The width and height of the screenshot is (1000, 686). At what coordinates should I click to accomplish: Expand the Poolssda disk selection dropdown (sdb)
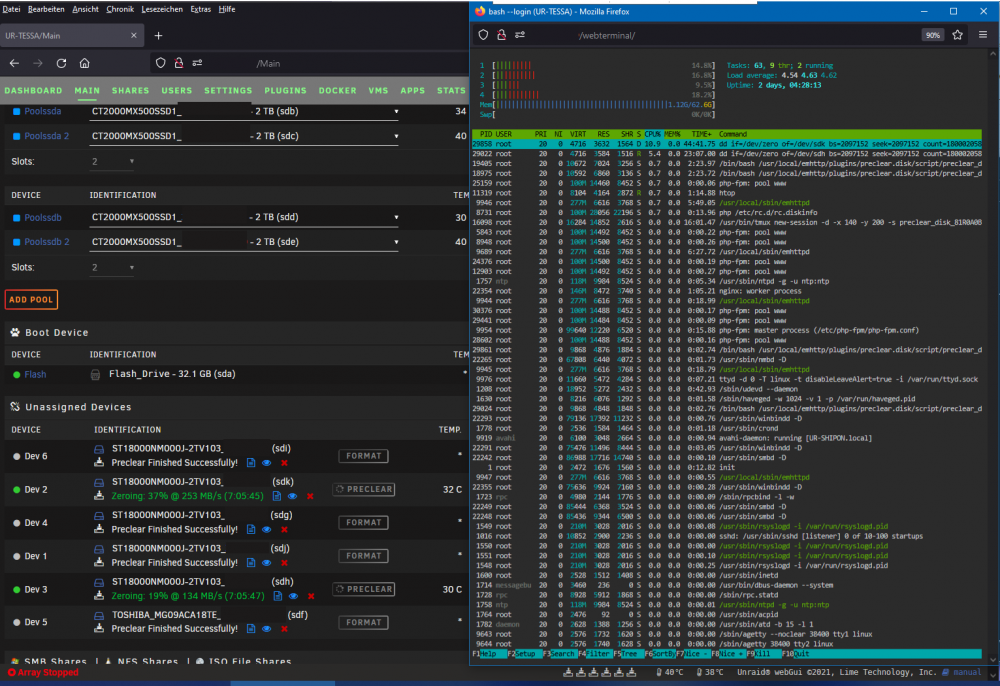(244, 111)
